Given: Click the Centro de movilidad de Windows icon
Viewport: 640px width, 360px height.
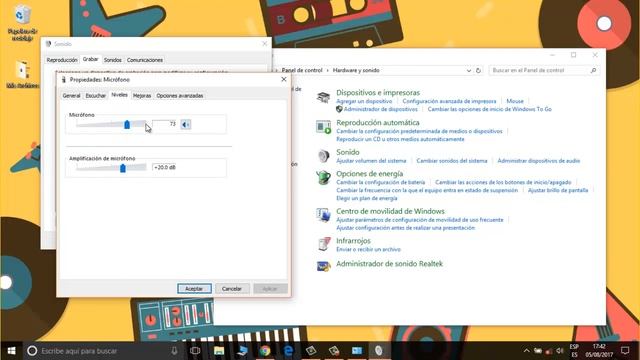Looking at the screenshot, I should (x=323, y=215).
